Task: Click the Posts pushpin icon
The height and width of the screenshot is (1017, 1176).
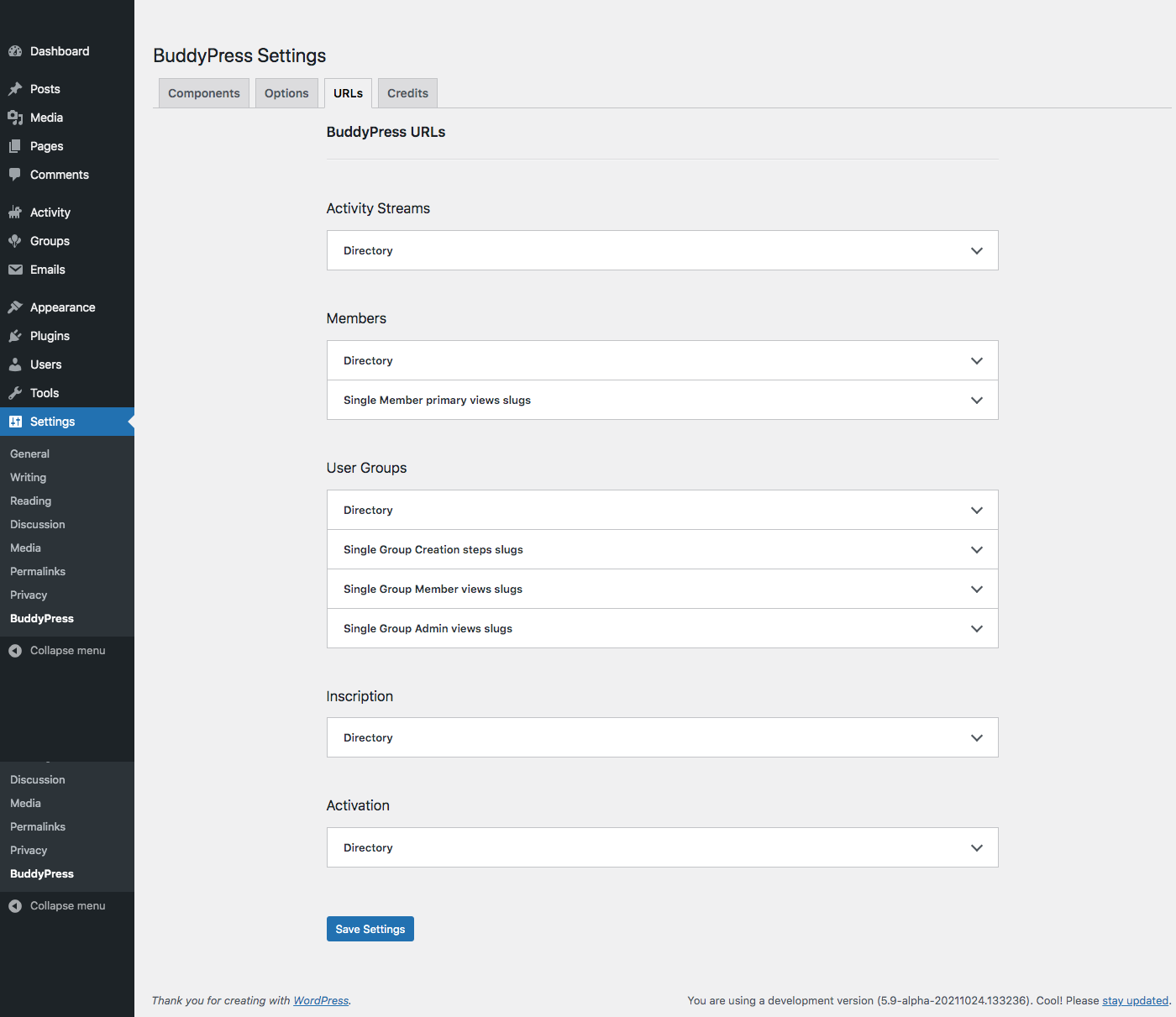Action: tap(15, 89)
